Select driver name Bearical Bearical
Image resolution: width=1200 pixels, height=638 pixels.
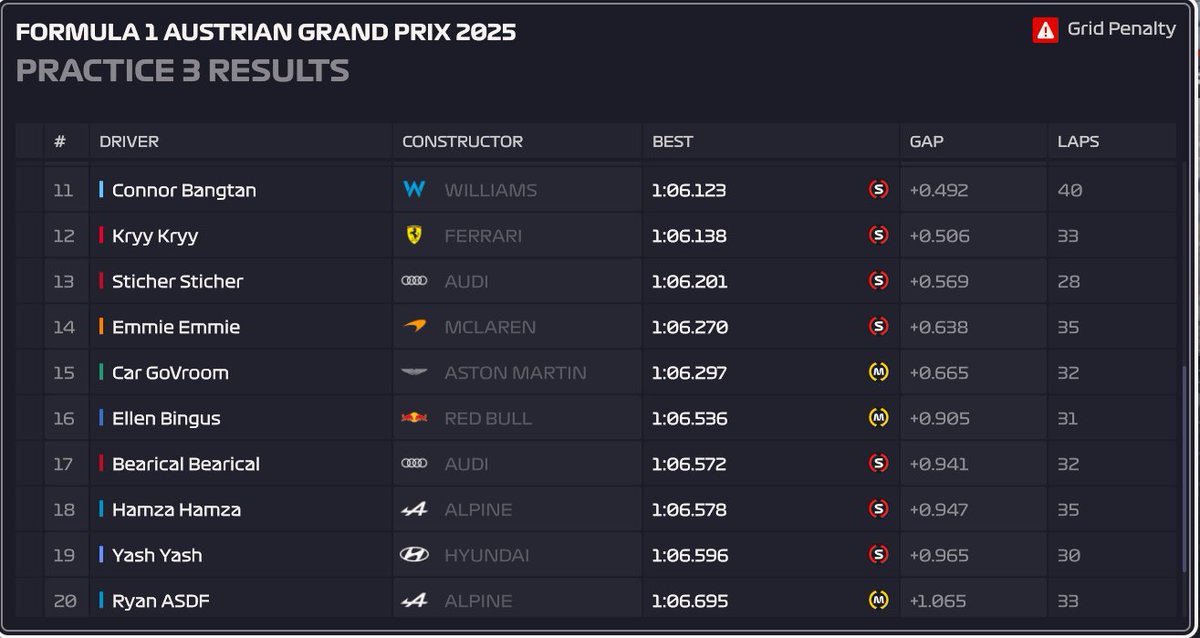(186, 464)
